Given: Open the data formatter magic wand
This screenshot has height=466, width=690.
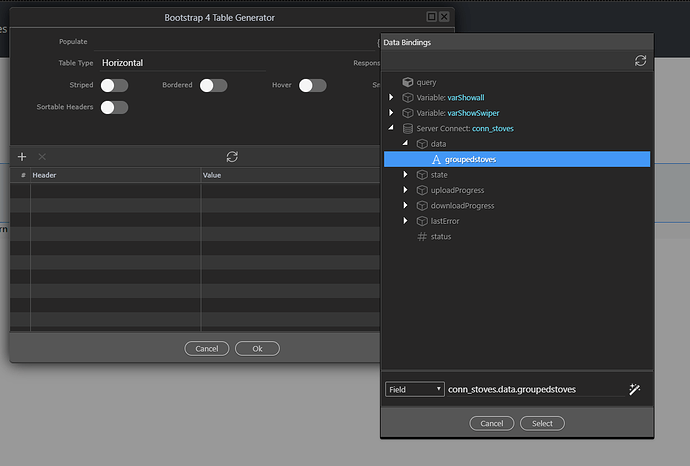Looking at the screenshot, I should click(x=634, y=389).
